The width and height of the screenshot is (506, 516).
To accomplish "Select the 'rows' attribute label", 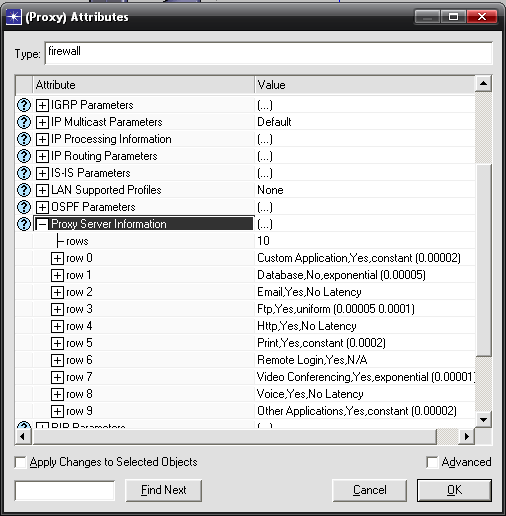I will click(77, 241).
